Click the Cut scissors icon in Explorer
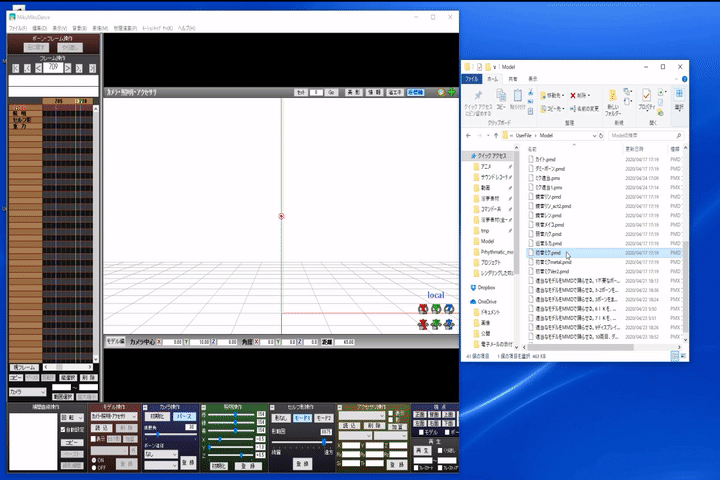 click(531, 92)
